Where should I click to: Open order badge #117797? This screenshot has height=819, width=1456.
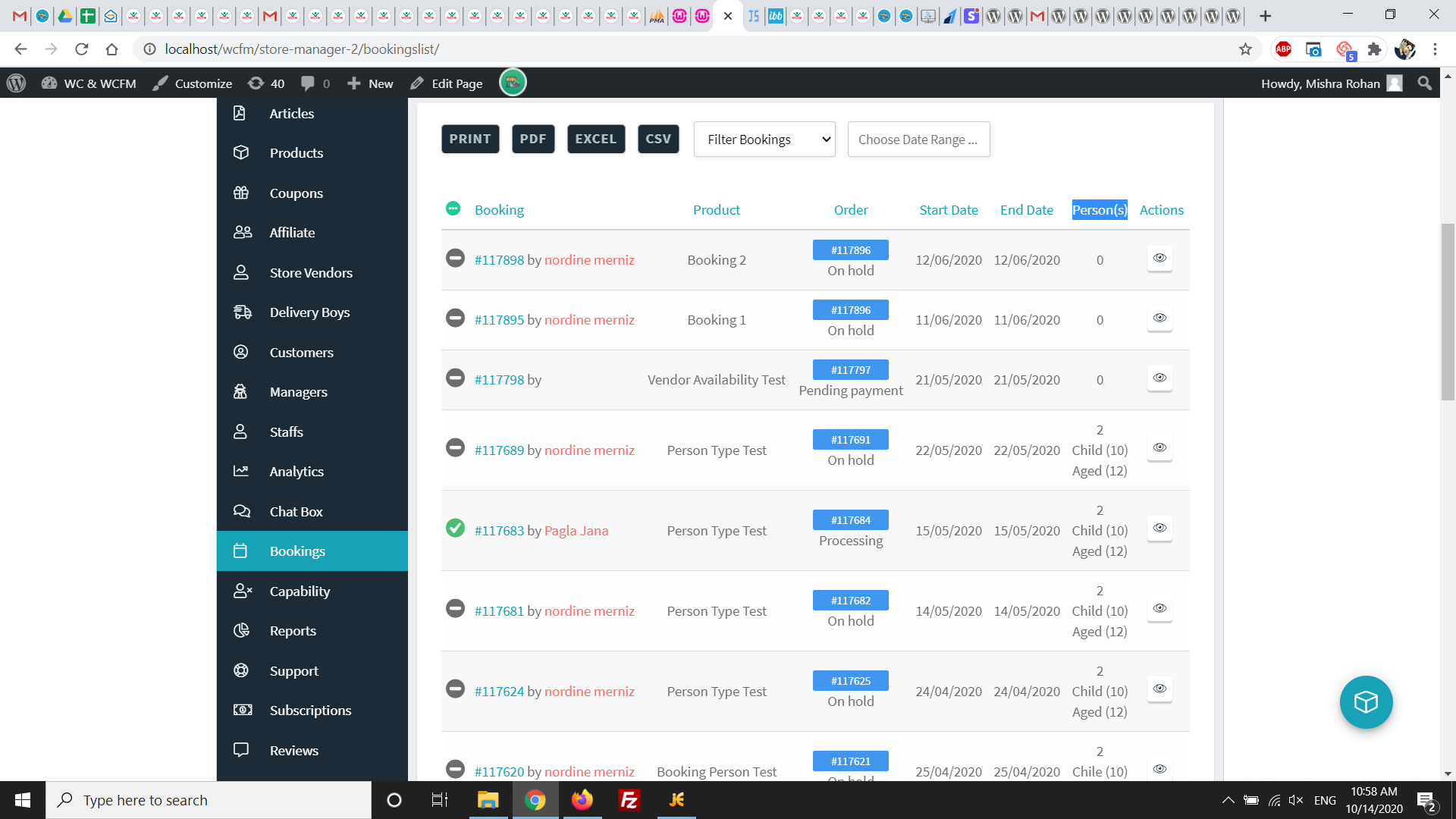coord(851,370)
